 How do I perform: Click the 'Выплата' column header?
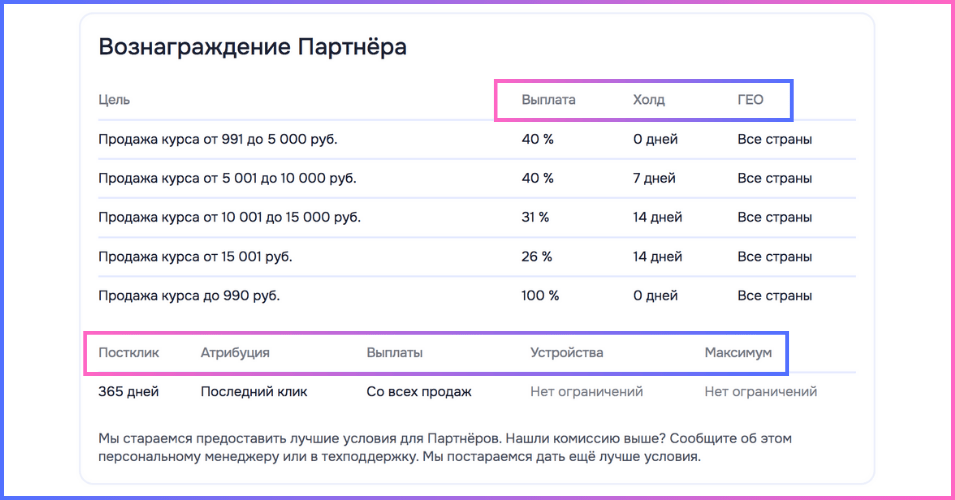coord(548,100)
